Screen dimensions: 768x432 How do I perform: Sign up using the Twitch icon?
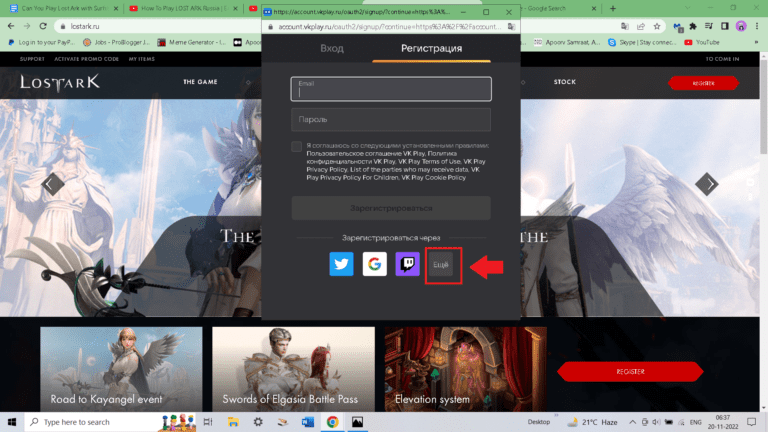(x=408, y=265)
